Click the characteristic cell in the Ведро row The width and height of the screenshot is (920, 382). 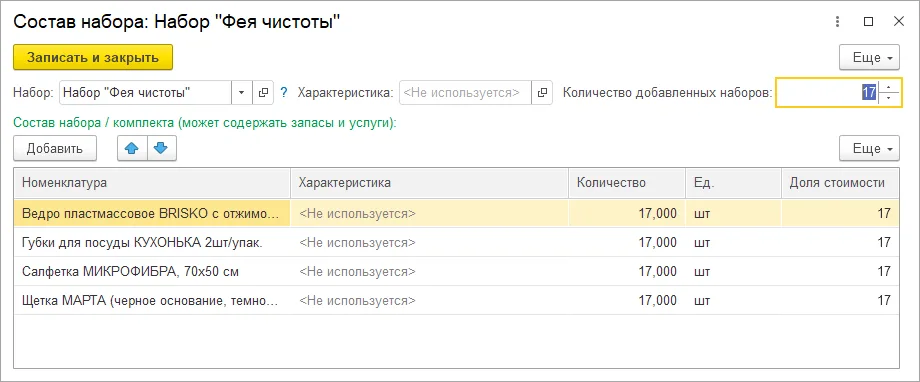[x=429, y=214]
